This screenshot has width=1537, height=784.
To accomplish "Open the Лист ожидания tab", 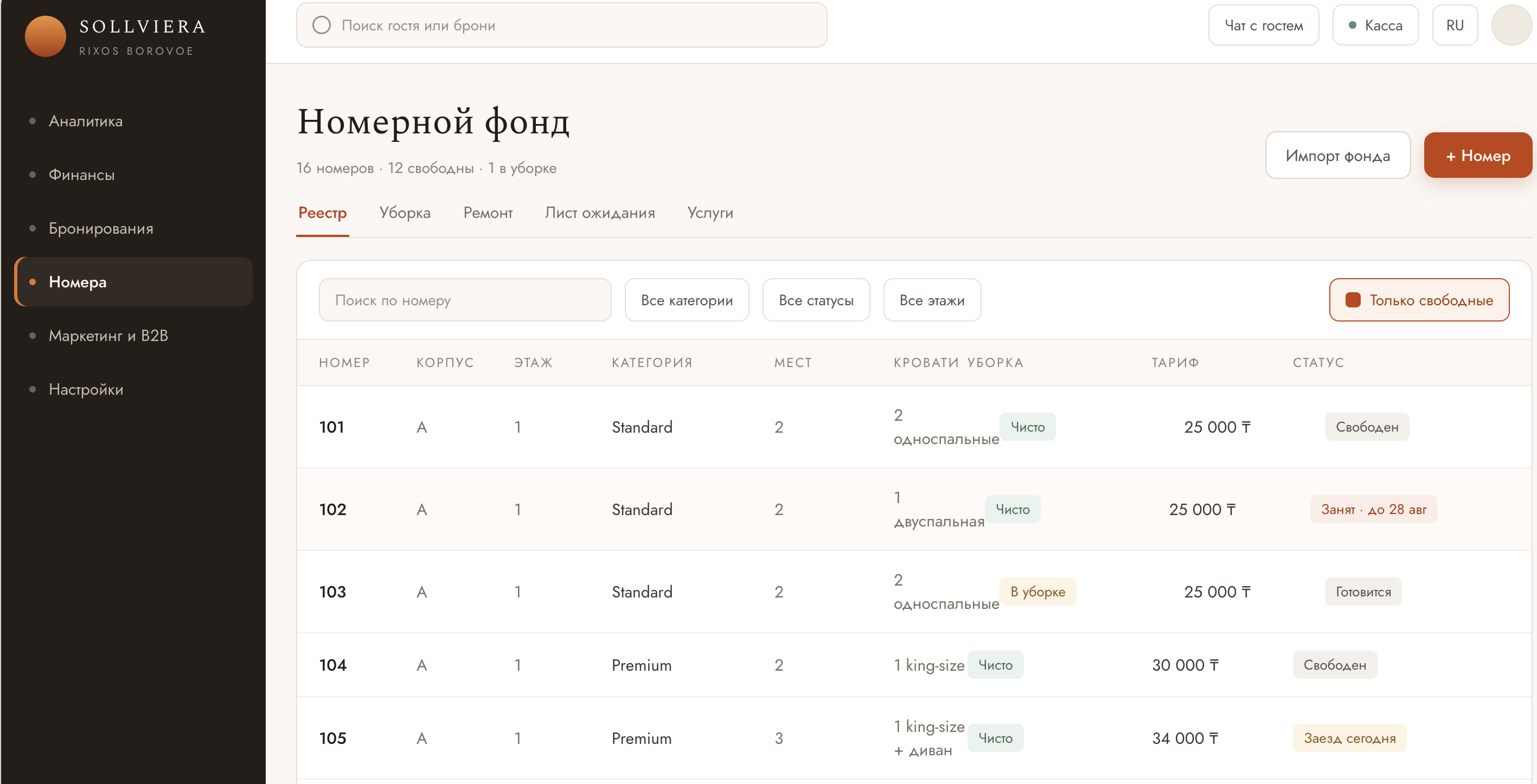I will pos(600,213).
